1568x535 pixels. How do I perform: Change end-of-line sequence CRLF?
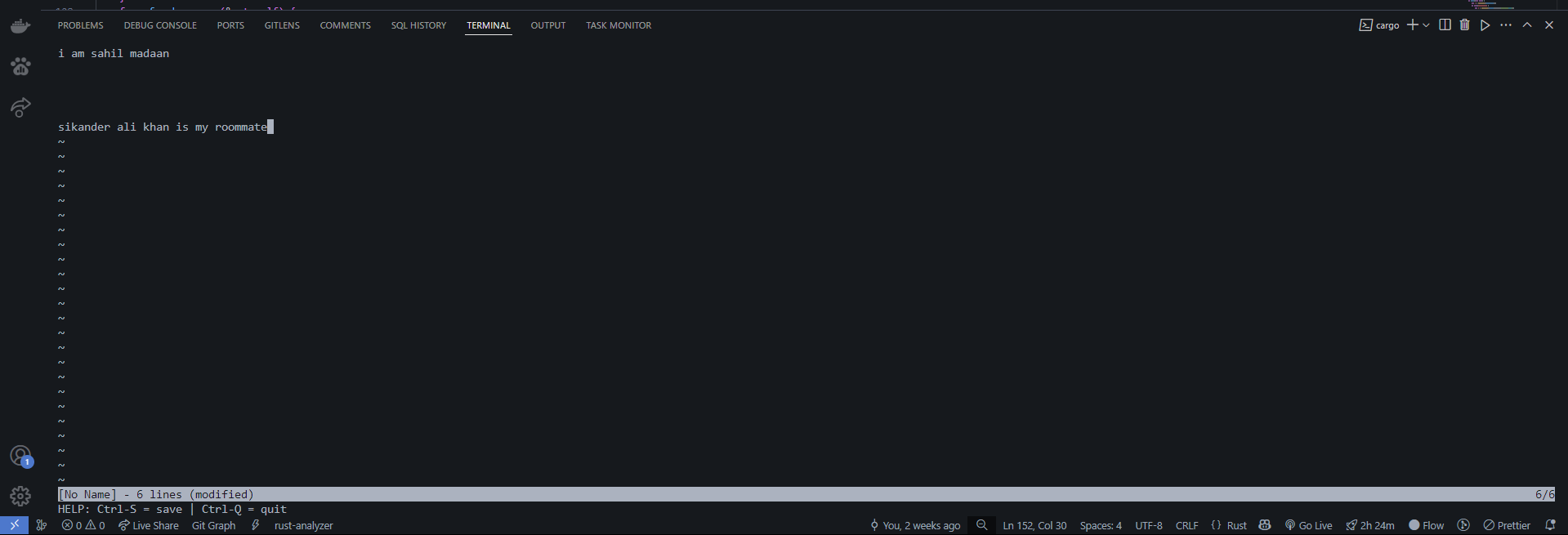point(1186,525)
